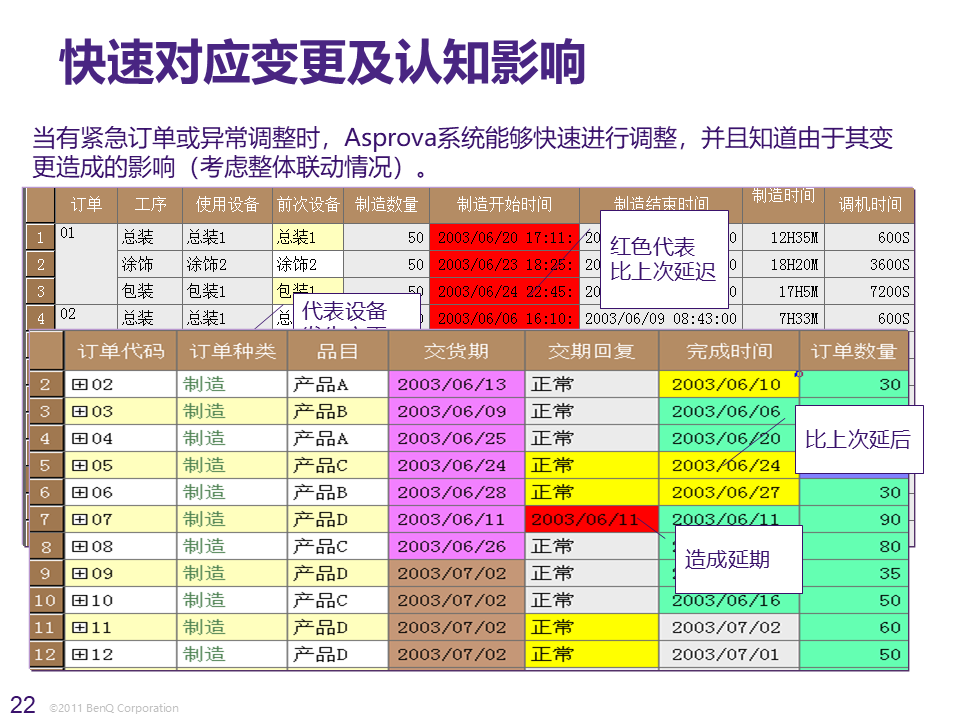Click the 品目 column header
This screenshot has width=960, height=720.
coord(338,351)
